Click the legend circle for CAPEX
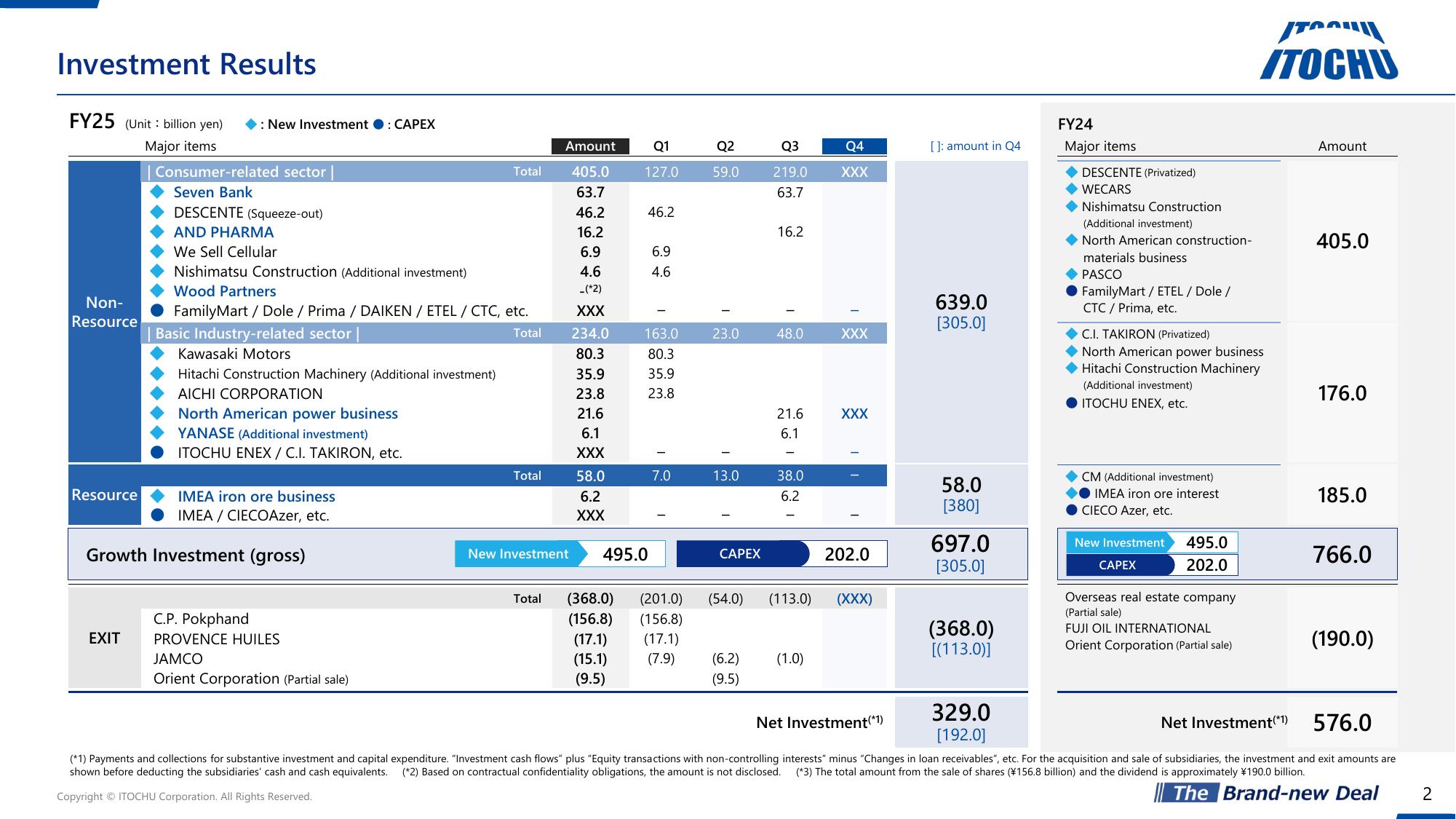The image size is (1456, 819). [x=378, y=124]
